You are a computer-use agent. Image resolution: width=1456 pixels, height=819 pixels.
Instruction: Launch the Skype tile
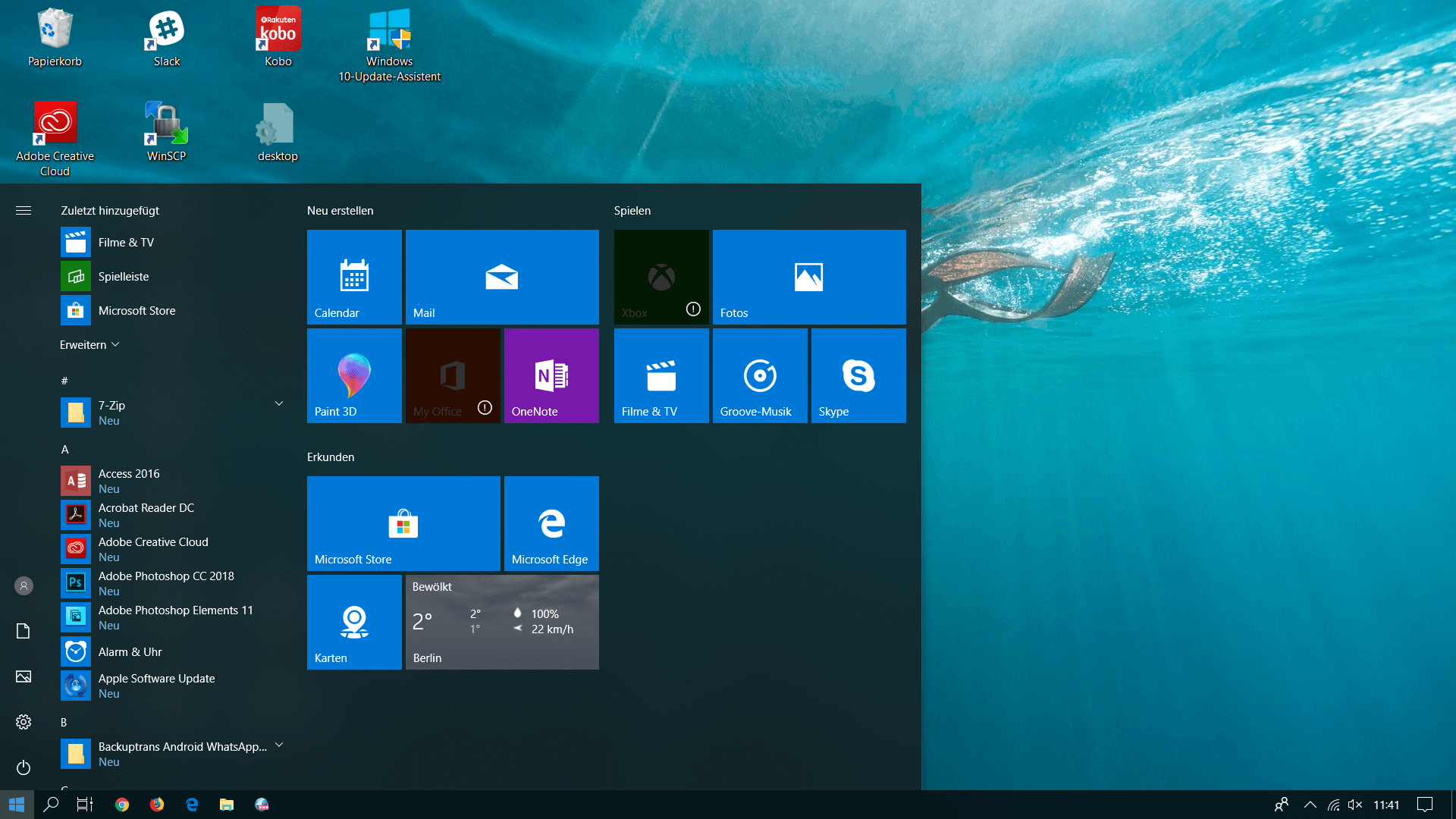858,375
